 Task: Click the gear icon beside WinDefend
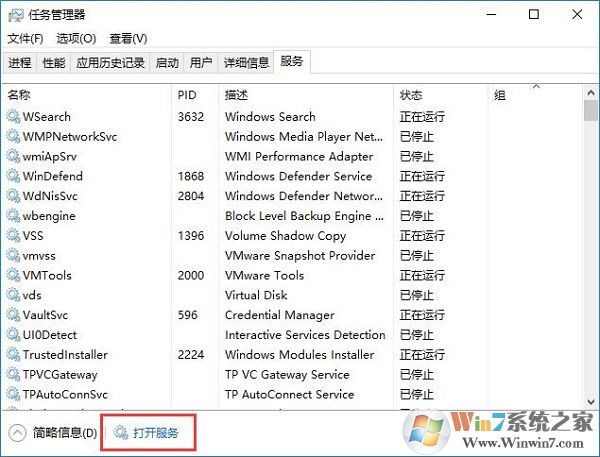(x=13, y=176)
